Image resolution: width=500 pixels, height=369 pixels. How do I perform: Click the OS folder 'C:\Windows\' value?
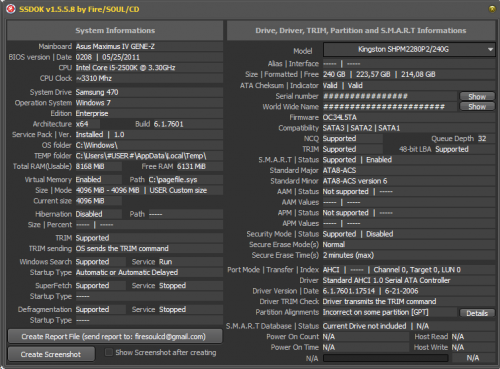coord(97,145)
